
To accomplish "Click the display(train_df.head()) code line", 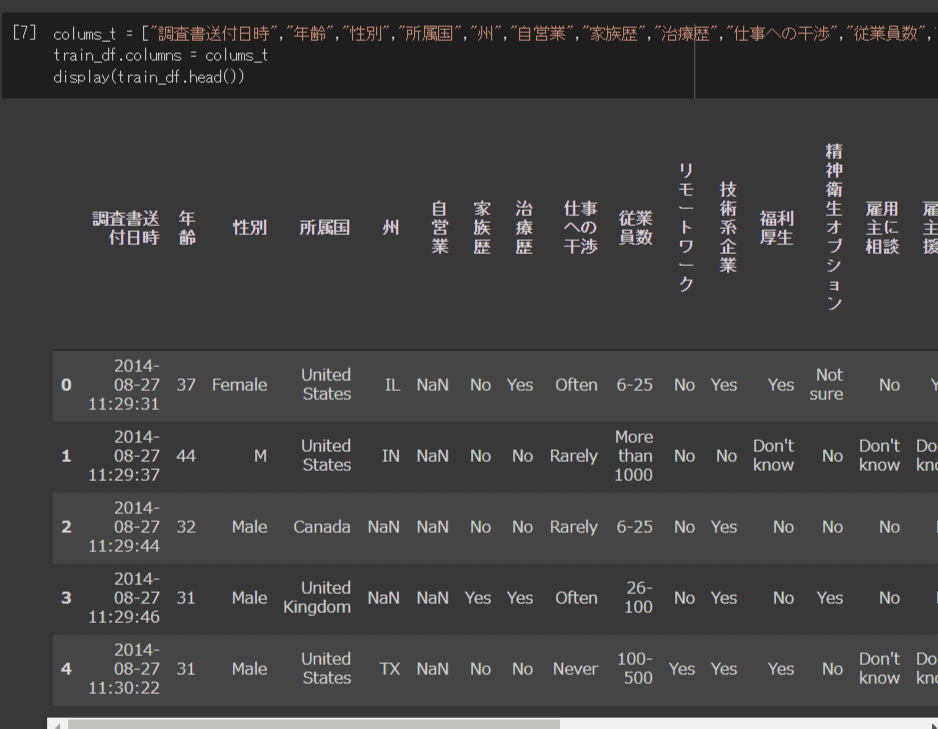I will [148, 77].
